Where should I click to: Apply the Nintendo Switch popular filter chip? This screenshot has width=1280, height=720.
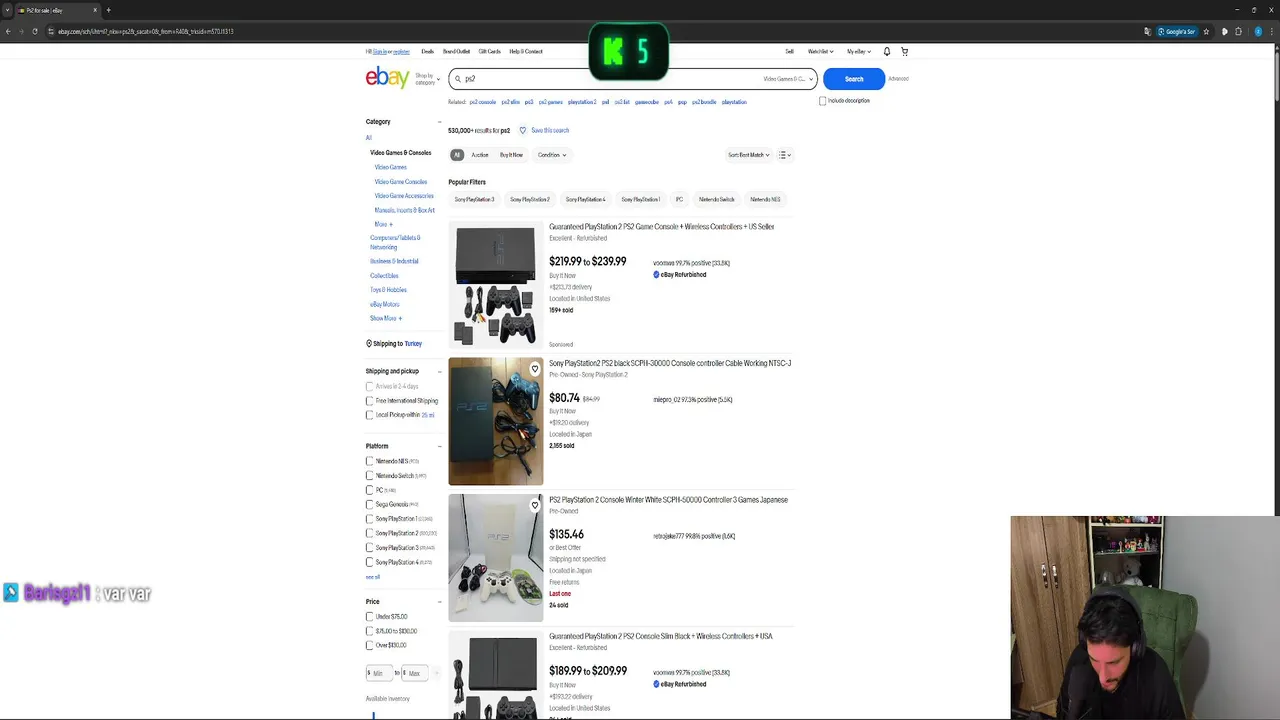tap(716, 199)
